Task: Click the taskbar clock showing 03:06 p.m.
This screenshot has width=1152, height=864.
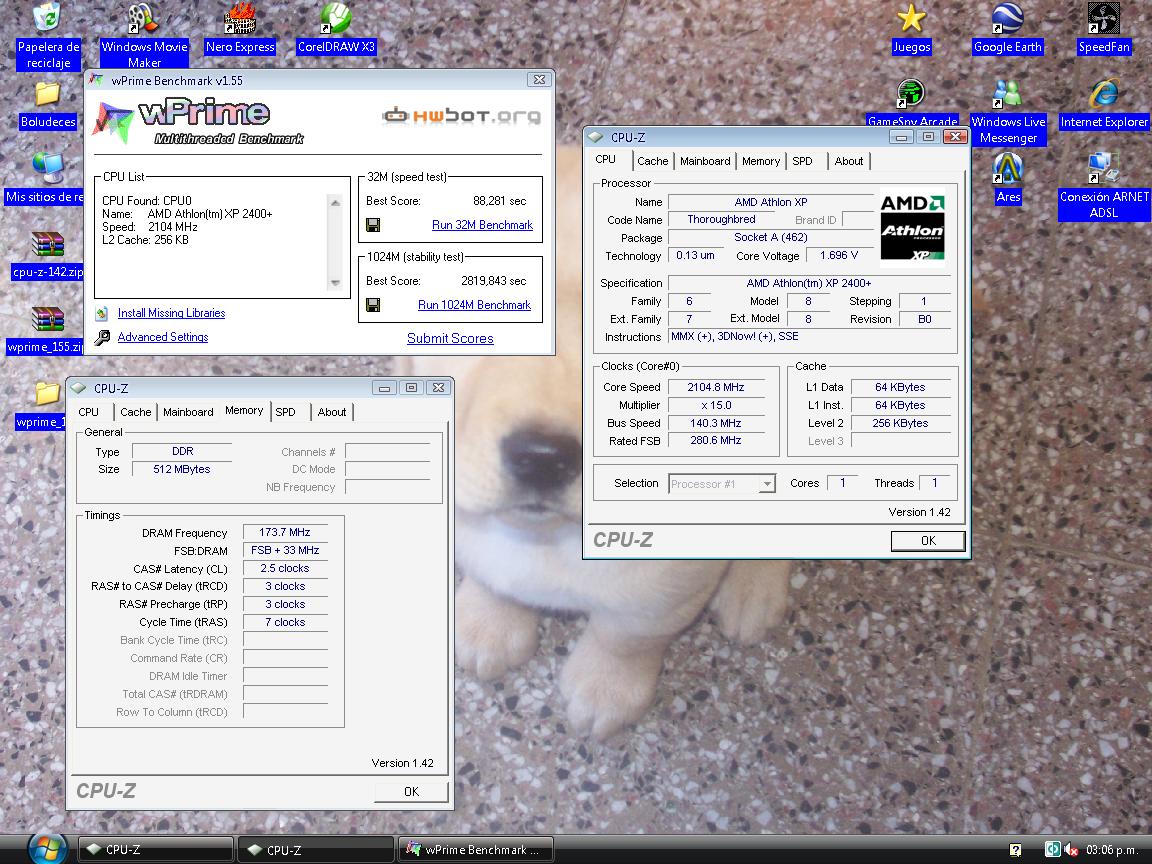Action: (x=1112, y=850)
